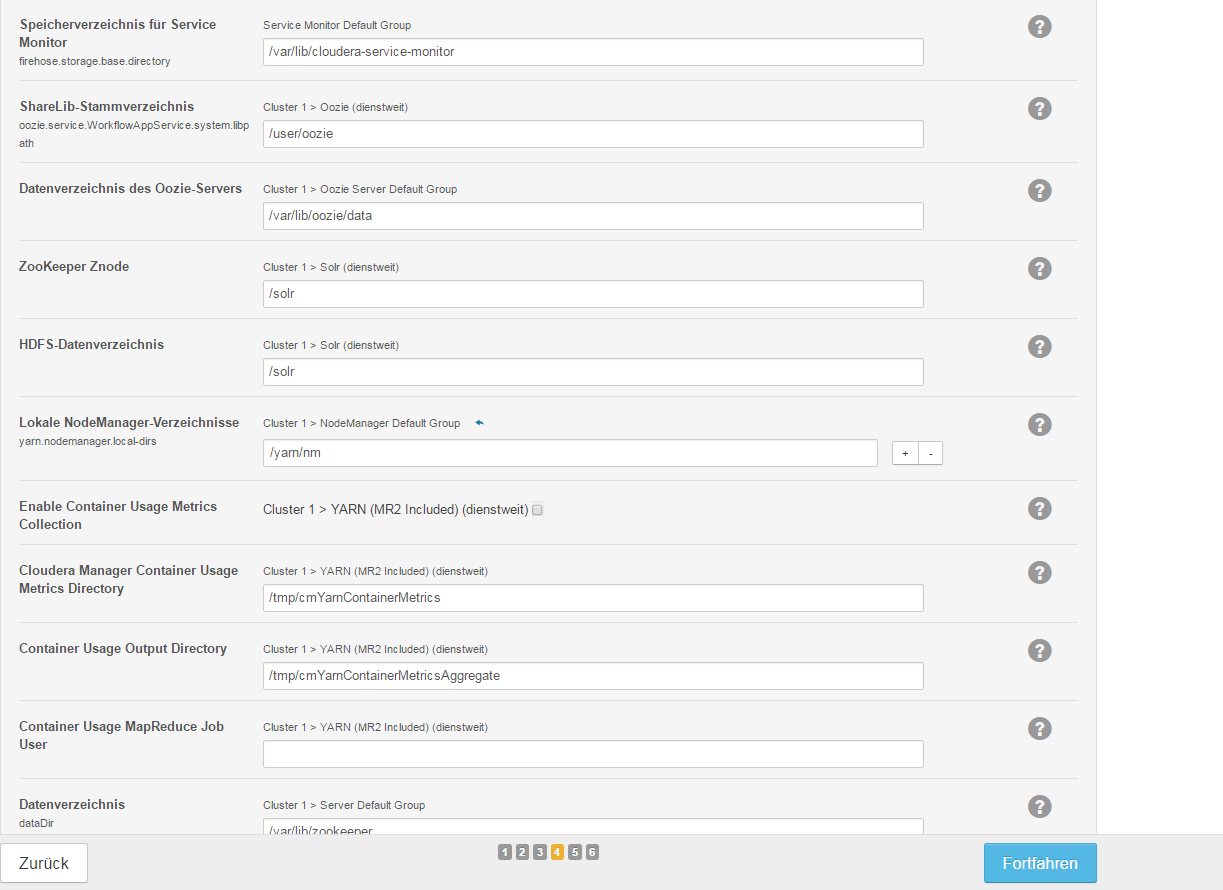Show help for HDFS-Datenverzeichnis

1040,346
